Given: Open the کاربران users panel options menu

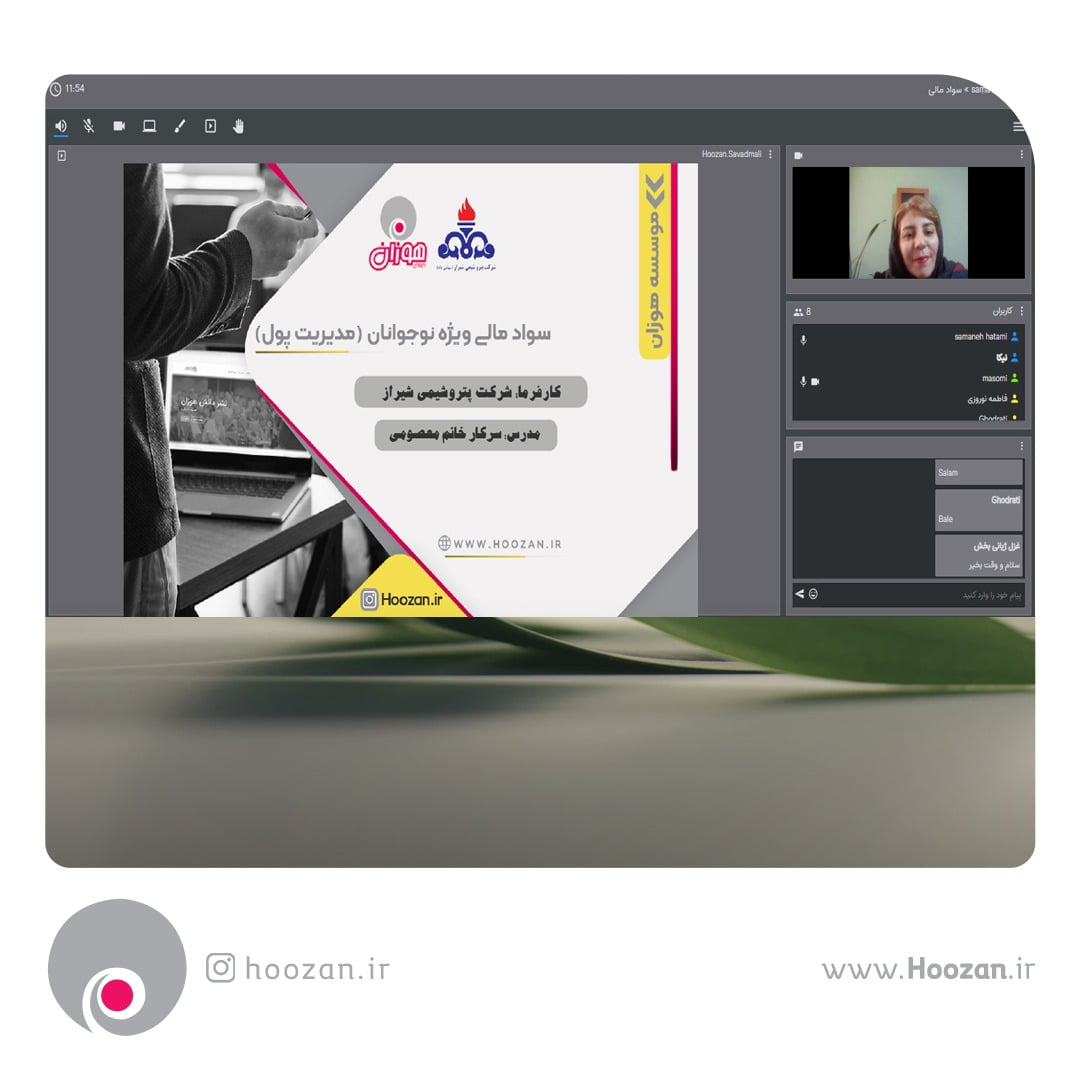Looking at the screenshot, I should tap(1021, 311).
